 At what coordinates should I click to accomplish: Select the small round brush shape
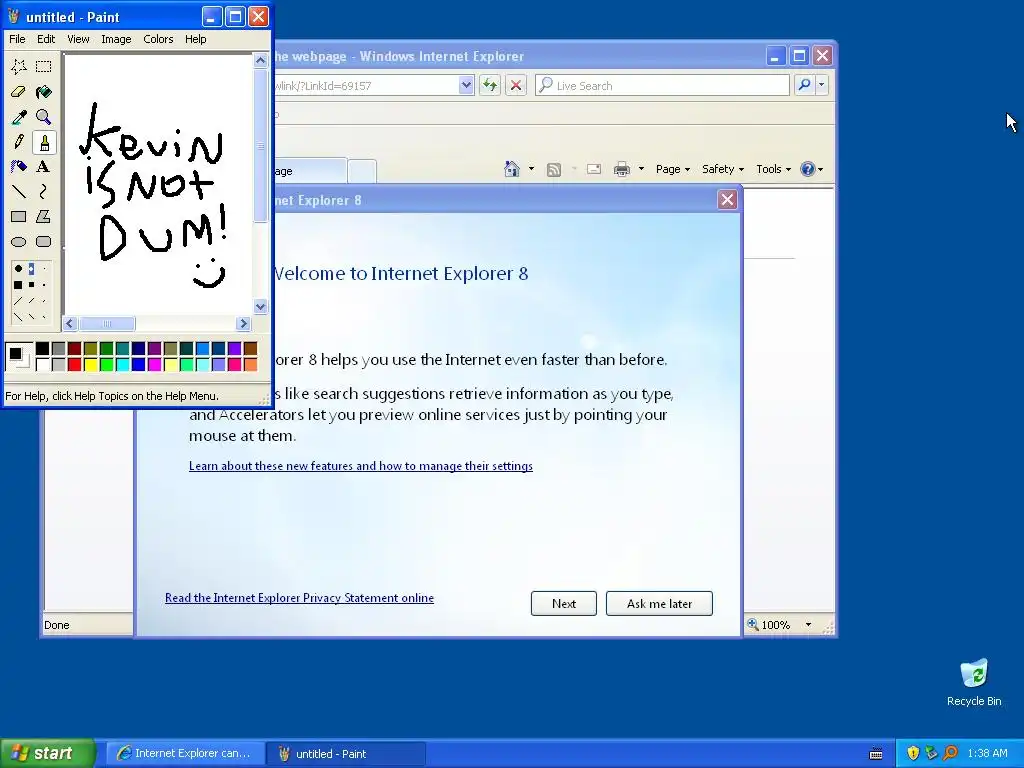44,268
